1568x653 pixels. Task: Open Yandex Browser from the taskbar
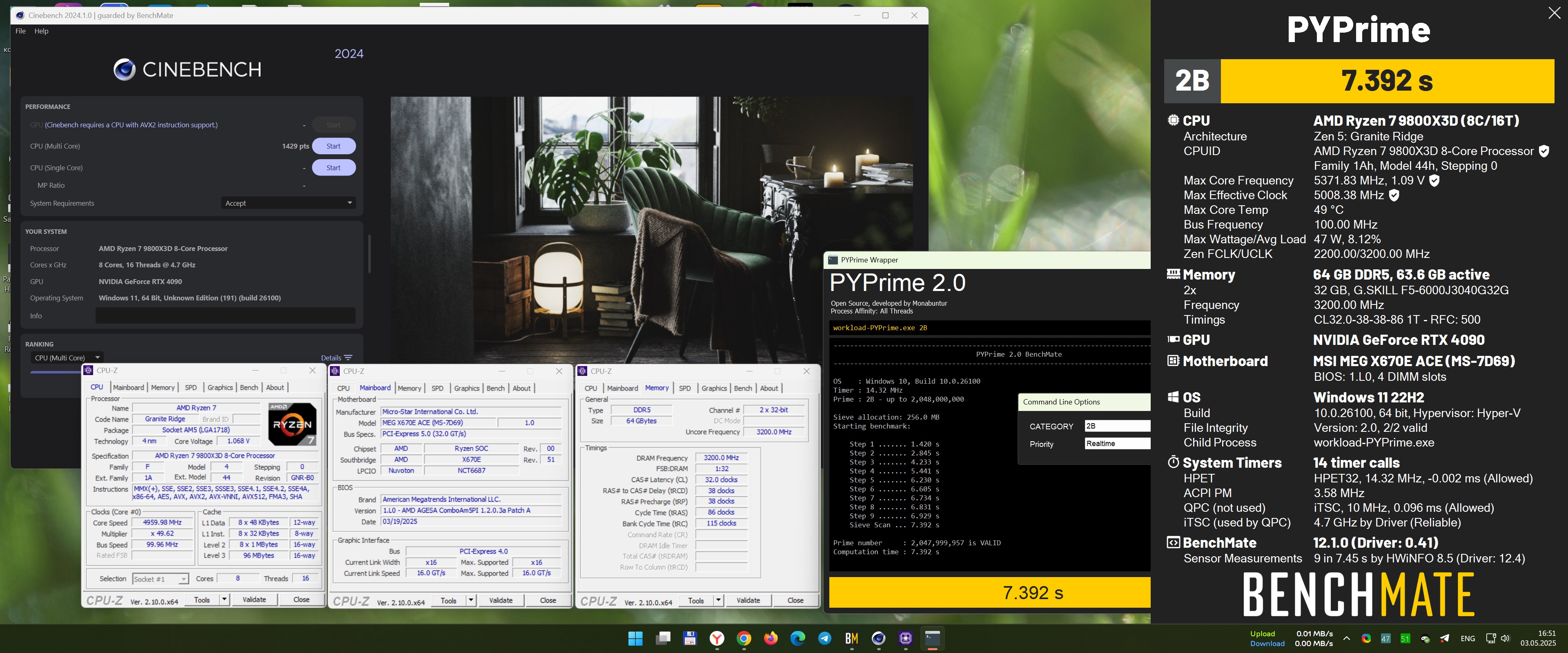coord(717,638)
